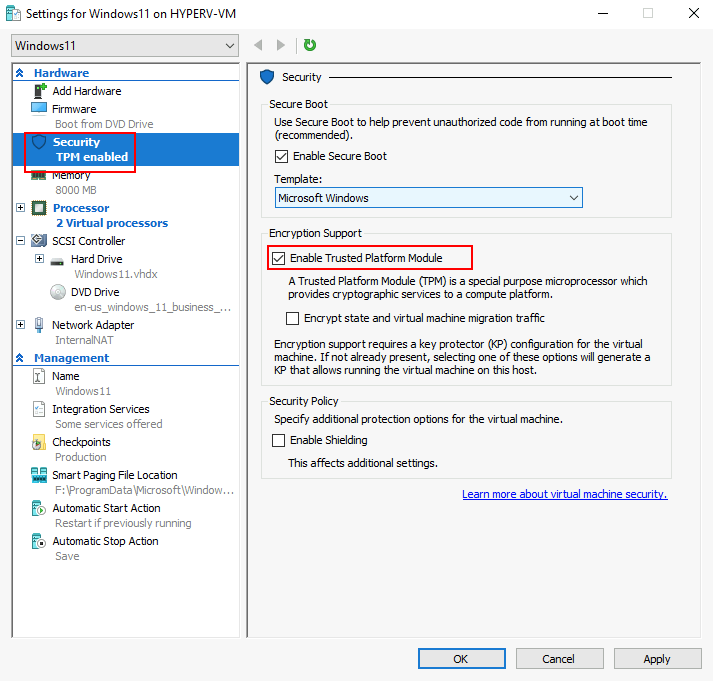Image resolution: width=713 pixels, height=681 pixels.
Task: Select the Memory chip icon
Action: click(x=39, y=175)
